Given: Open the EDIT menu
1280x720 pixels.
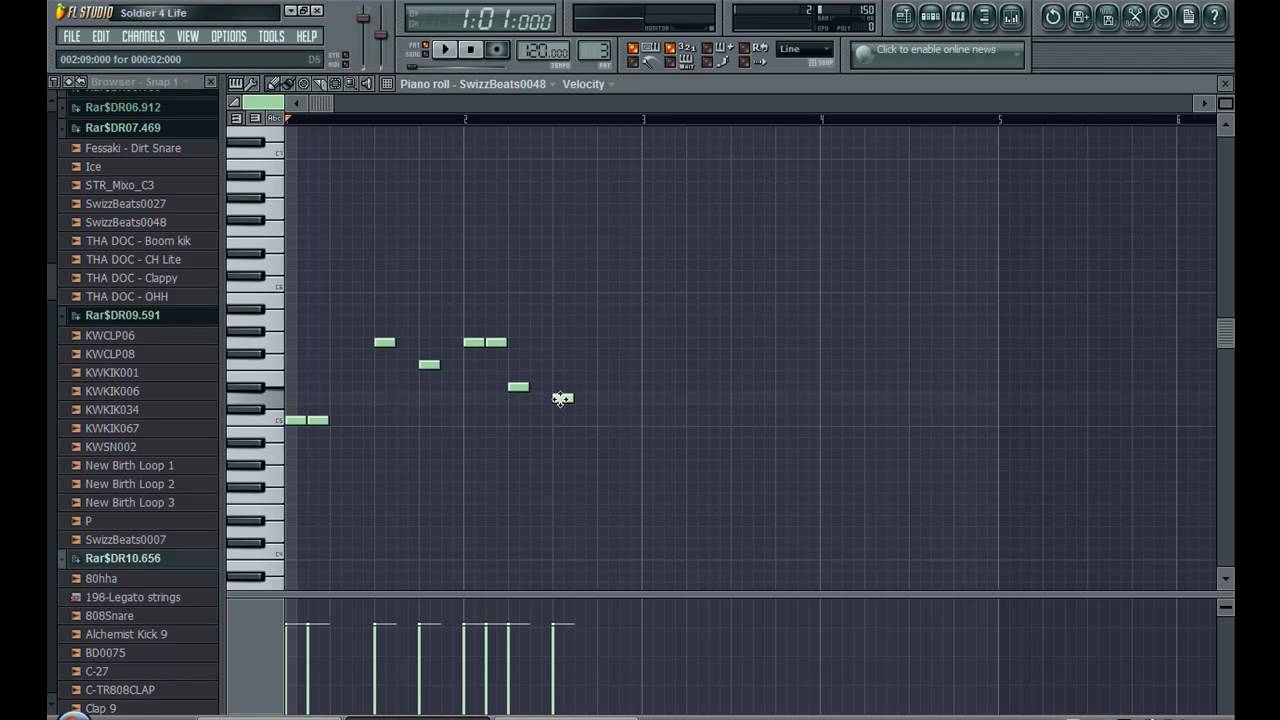Looking at the screenshot, I should point(101,36).
